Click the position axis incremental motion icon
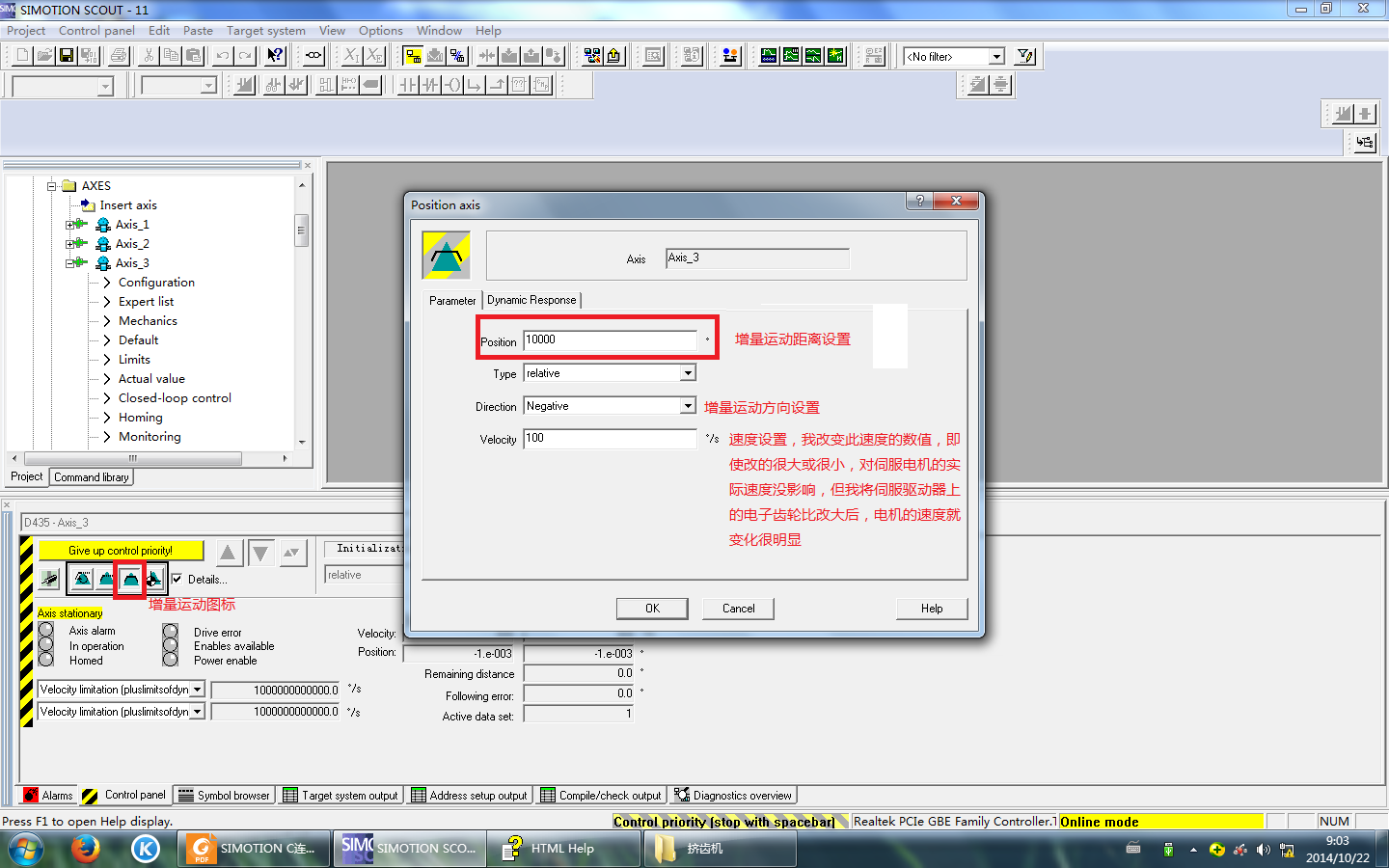This screenshot has width=1389, height=868. [x=130, y=579]
